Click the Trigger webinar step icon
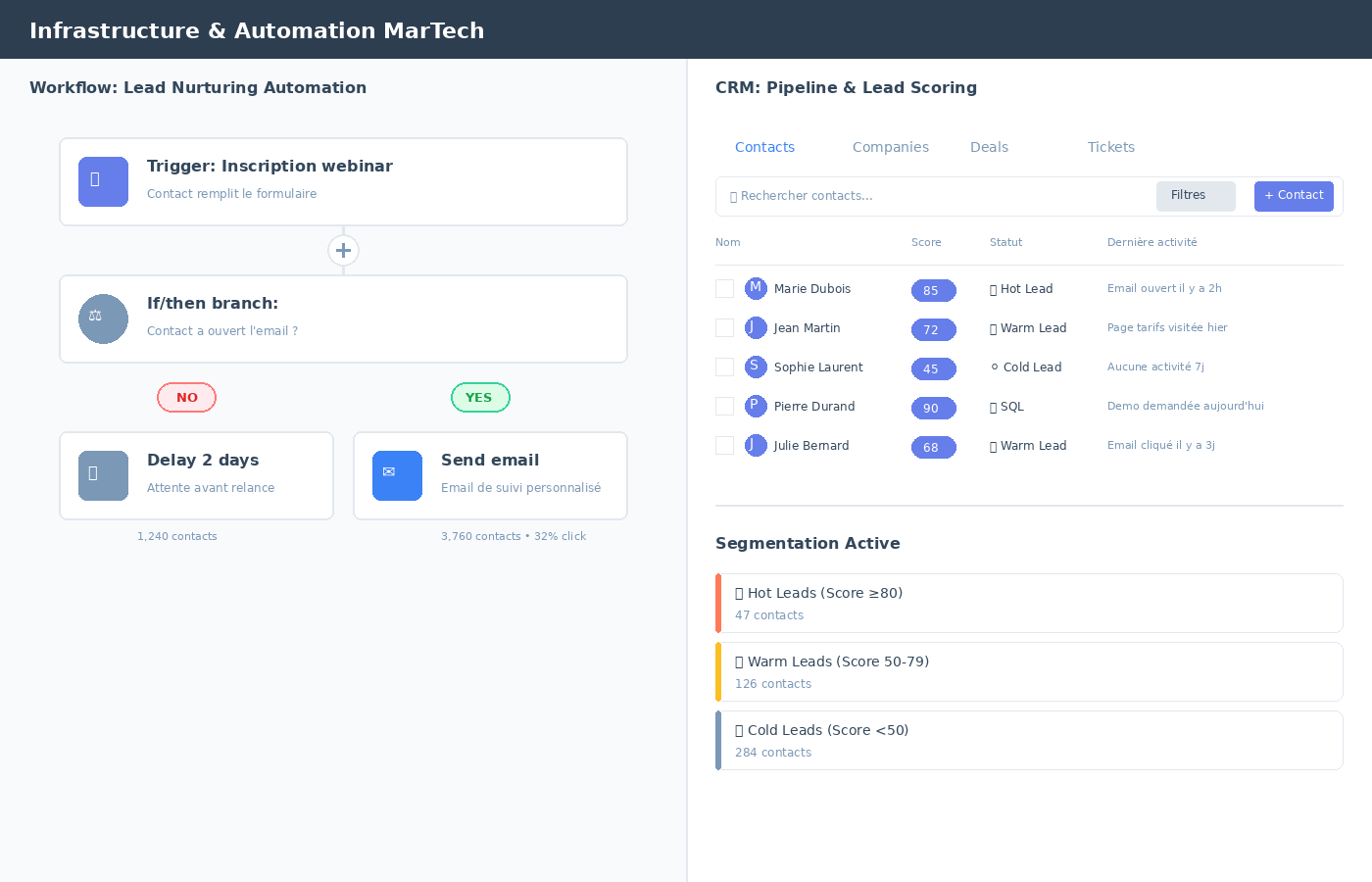The height and width of the screenshot is (882, 1372). coord(103,181)
